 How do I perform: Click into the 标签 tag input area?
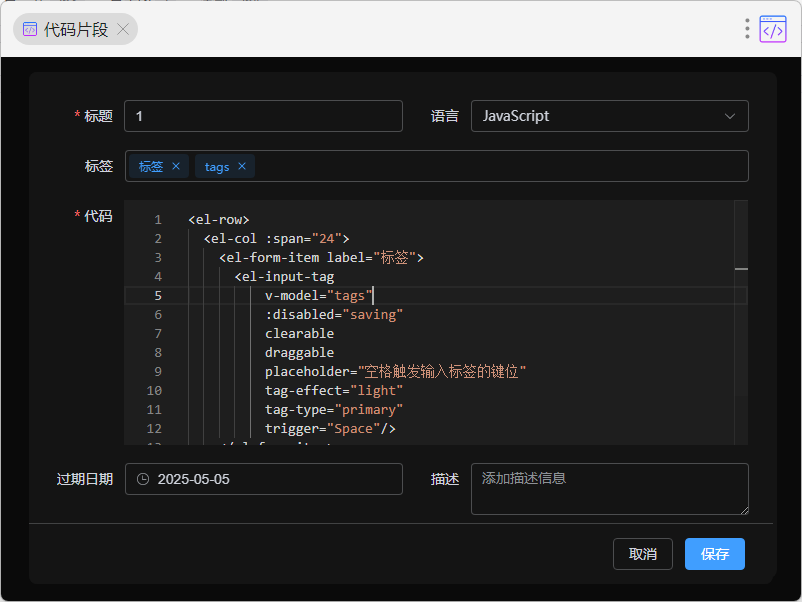click(436, 166)
